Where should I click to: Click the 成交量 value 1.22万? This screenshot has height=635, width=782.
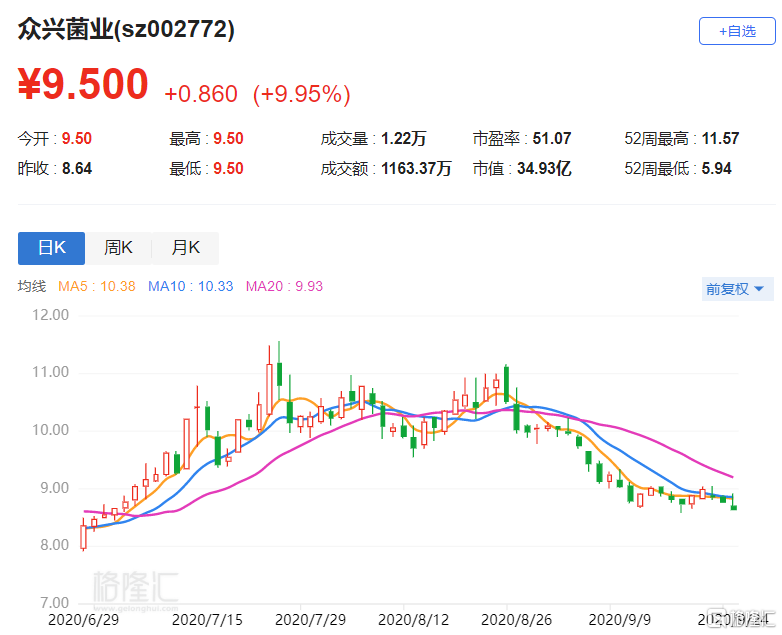point(403,138)
